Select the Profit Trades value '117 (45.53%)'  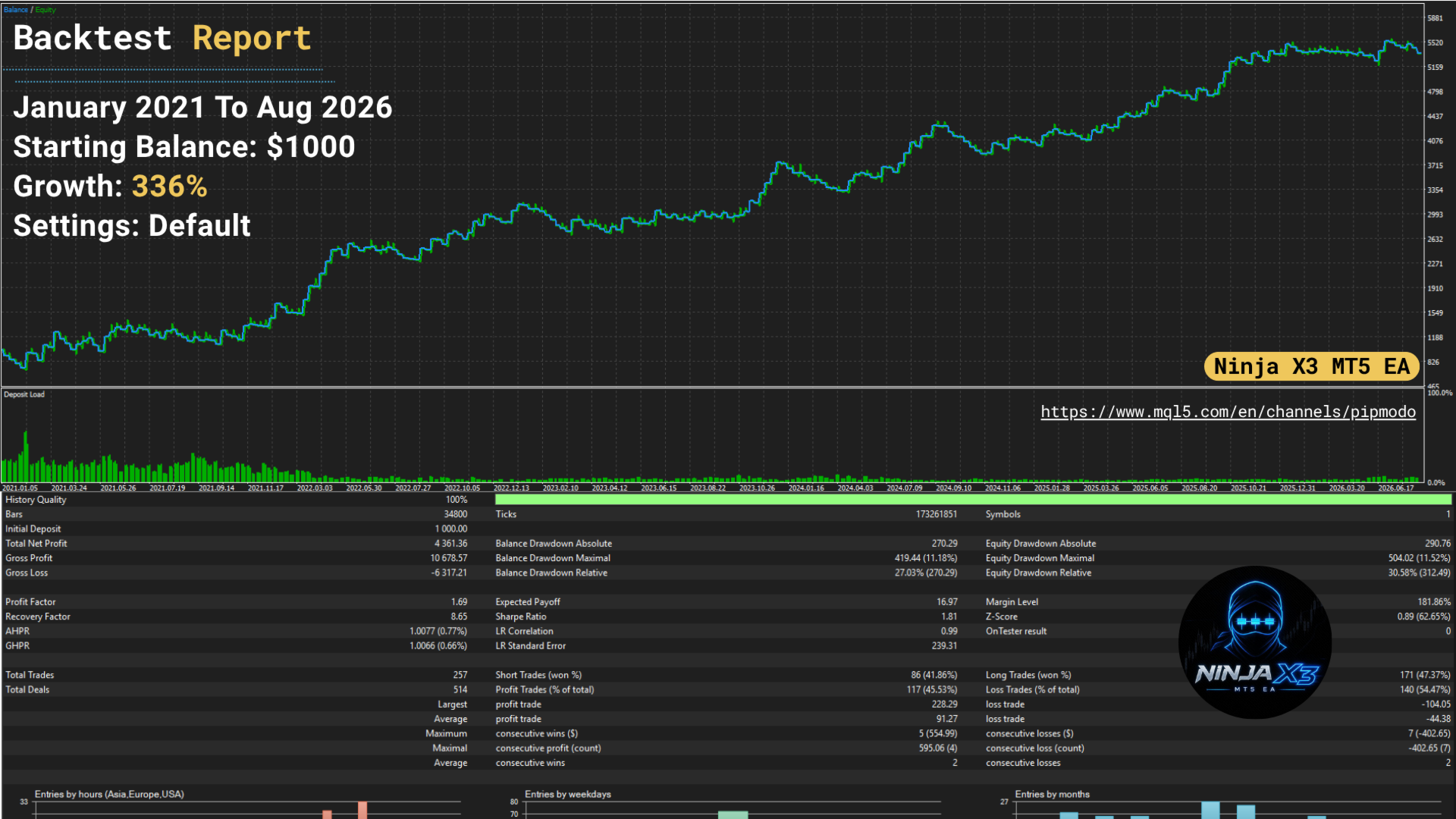932,690
